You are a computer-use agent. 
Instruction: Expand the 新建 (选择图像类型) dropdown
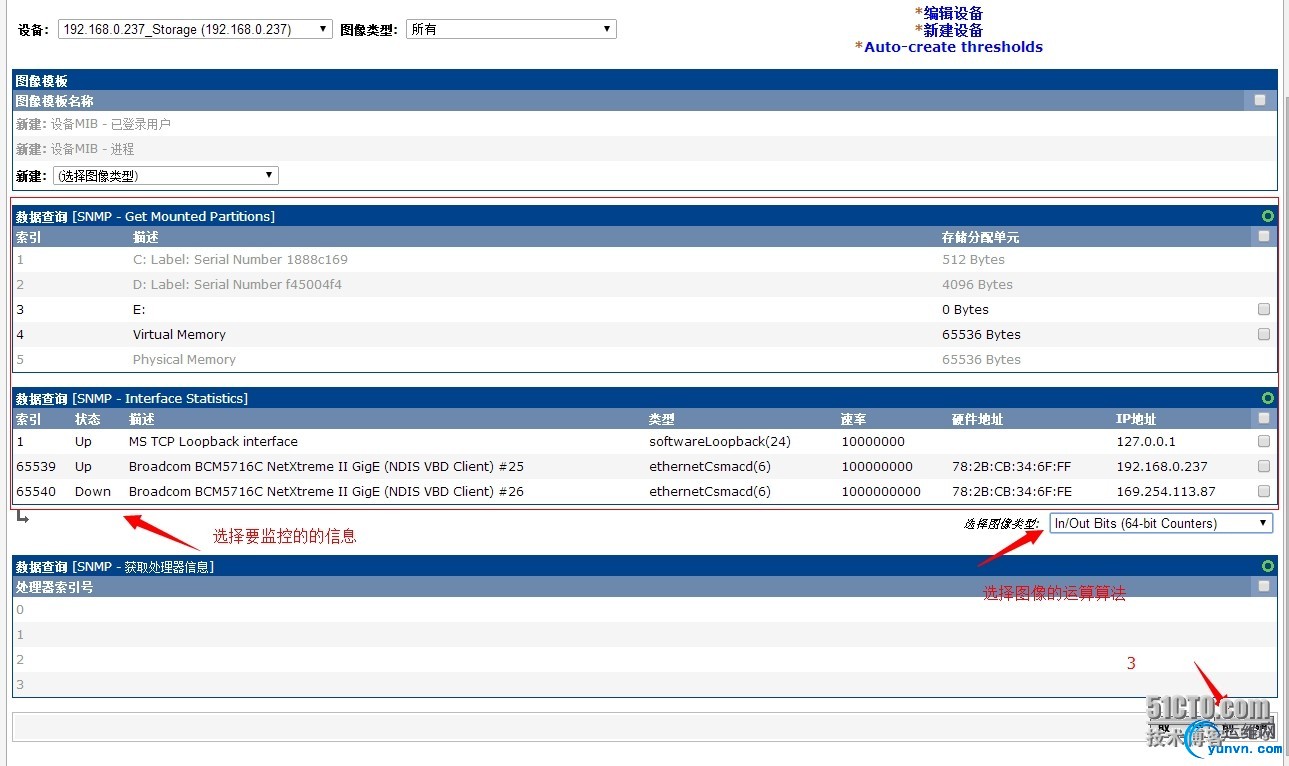pyautogui.click(x=165, y=175)
